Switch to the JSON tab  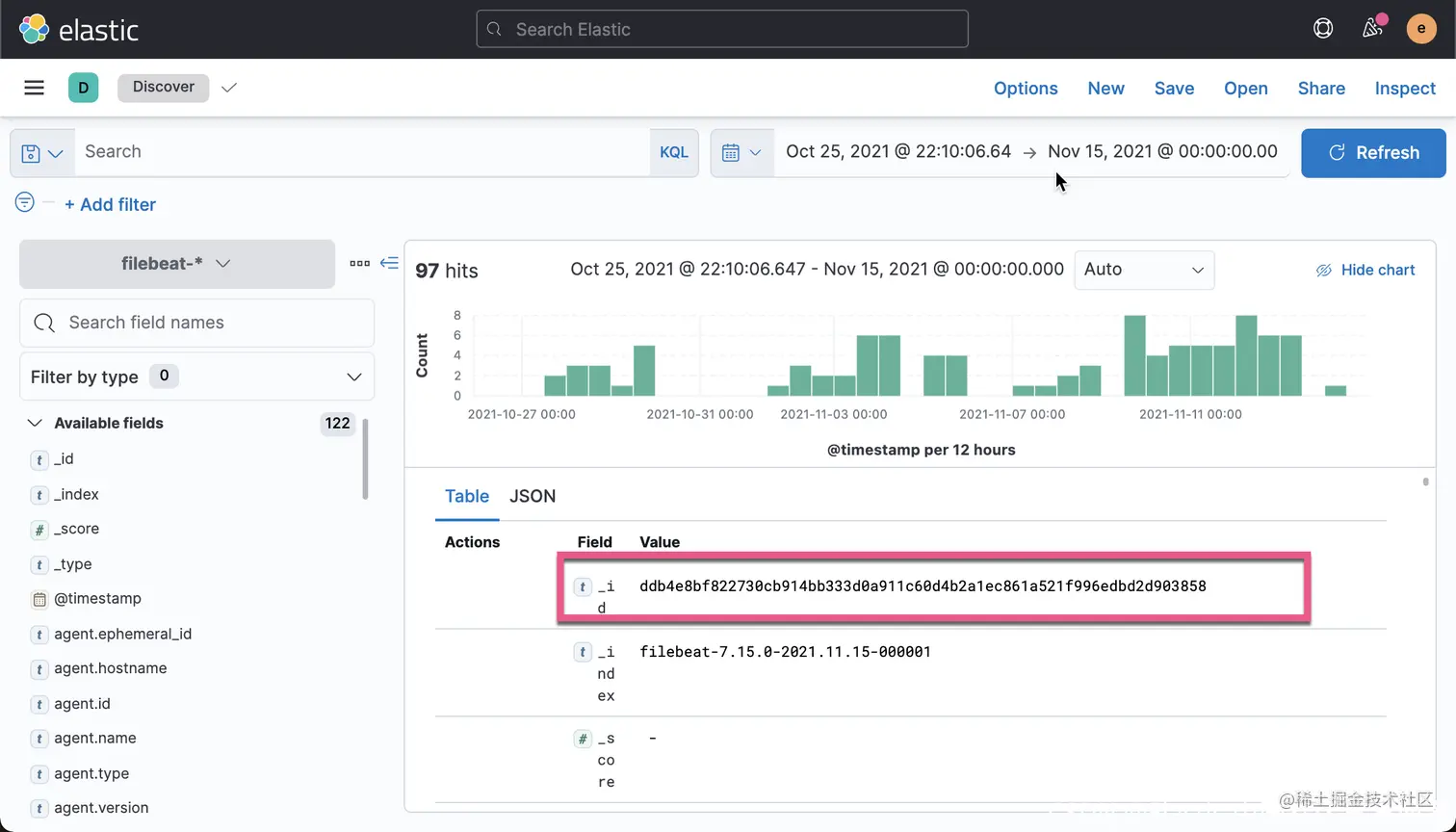[x=533, y=496]
